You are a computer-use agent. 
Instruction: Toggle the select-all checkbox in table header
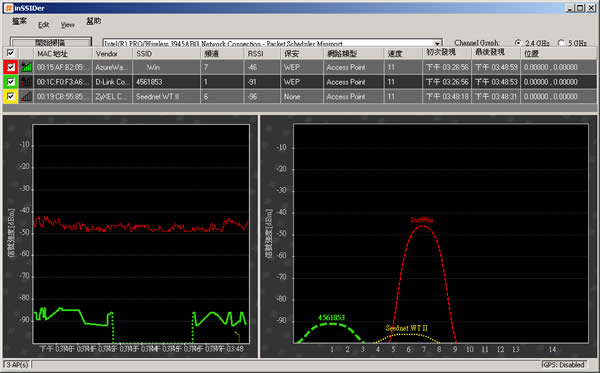11,53
